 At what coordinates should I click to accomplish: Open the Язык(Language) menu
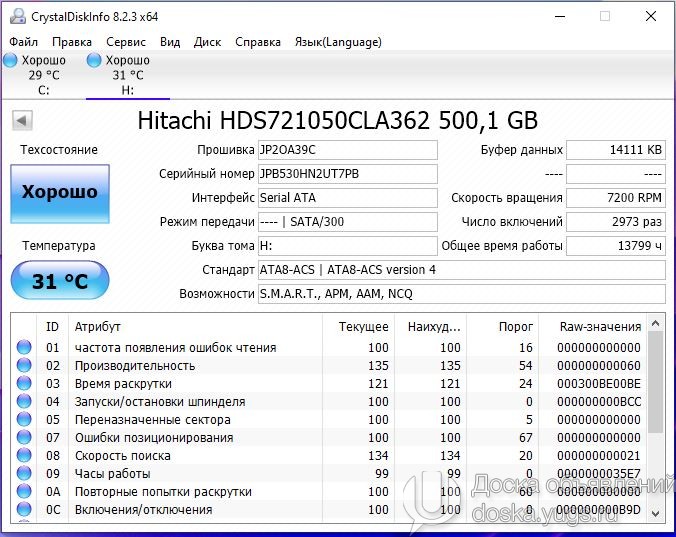[x=338, y=42]
